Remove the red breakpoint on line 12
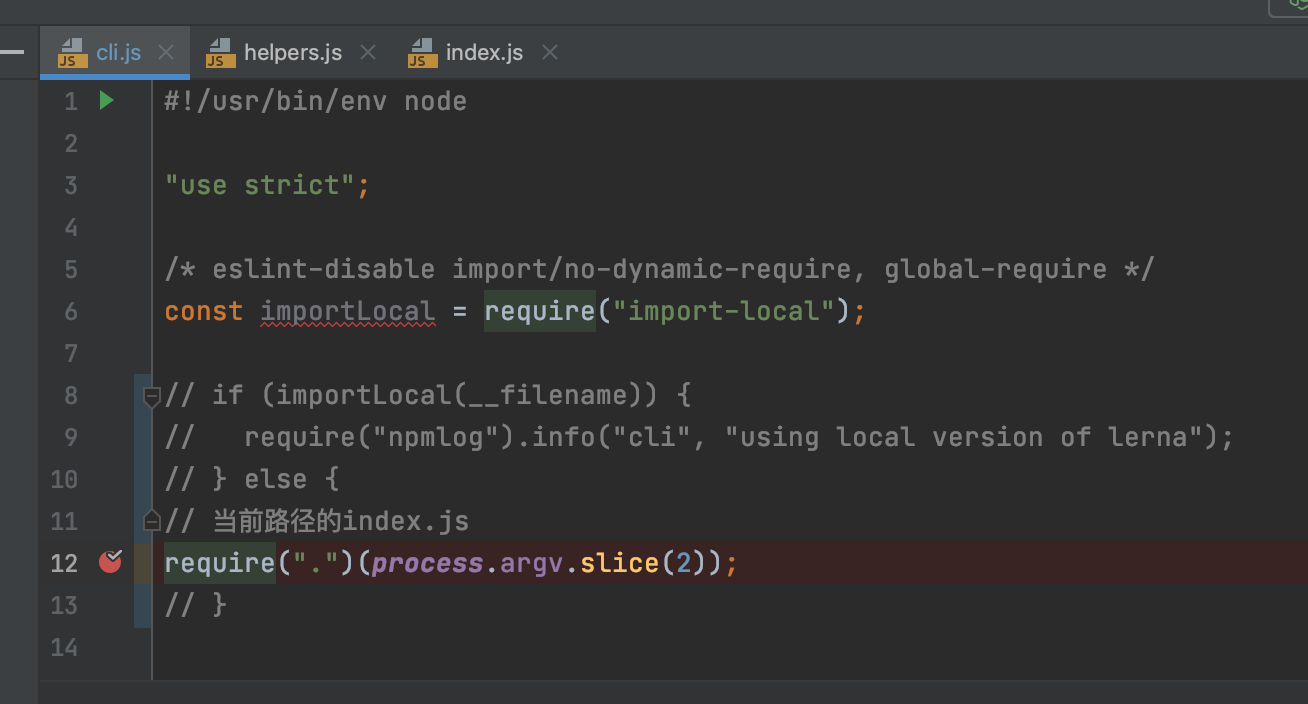Image resolution: width=1308 pixels, height=704 pixels. (x=110, y=562)
